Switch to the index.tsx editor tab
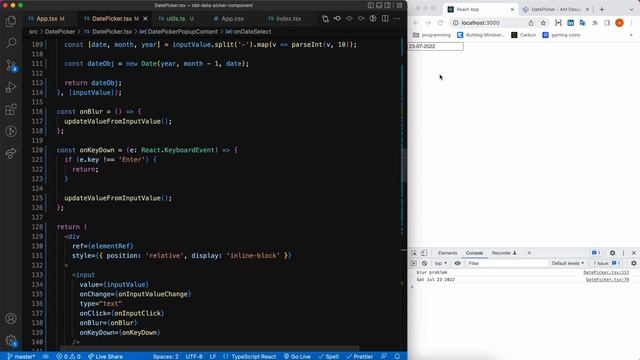This screenshot has height=360, width=640. coord(288,19)
